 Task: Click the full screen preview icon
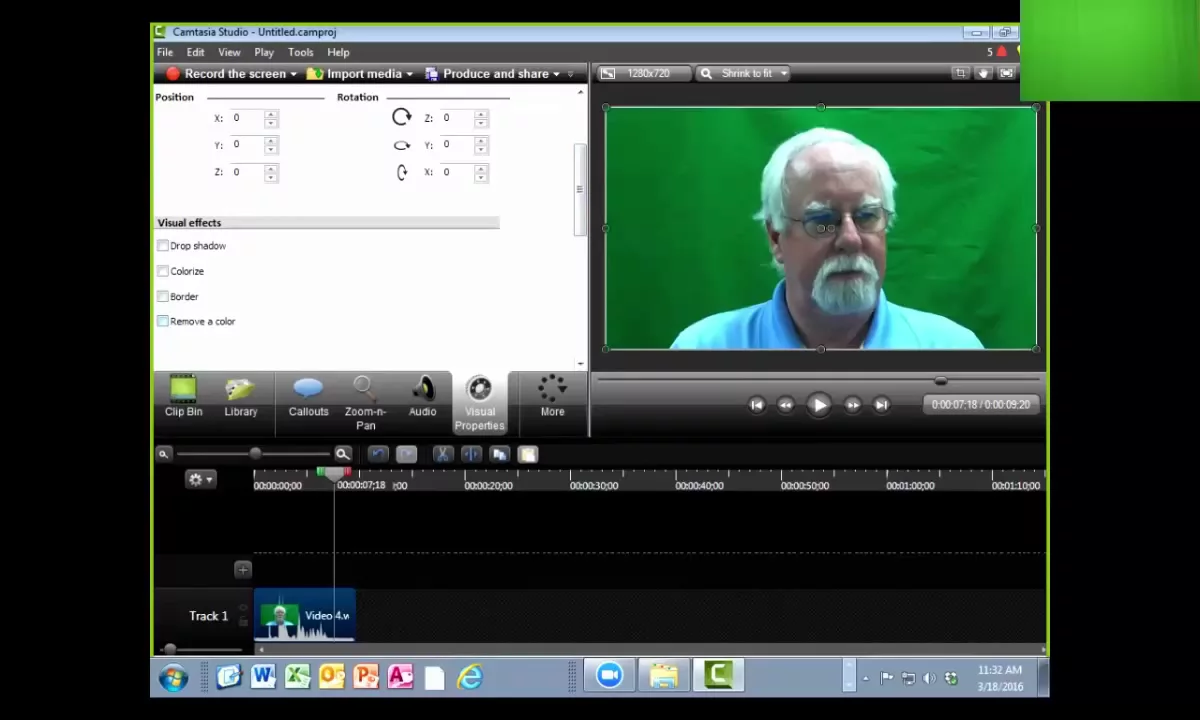click(x=1006, y=73)
